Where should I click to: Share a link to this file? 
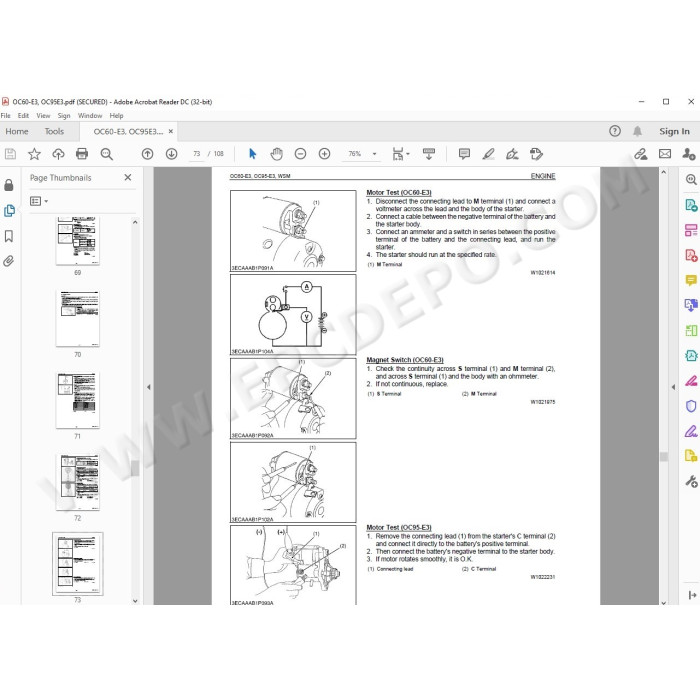(x=641, y=154)
